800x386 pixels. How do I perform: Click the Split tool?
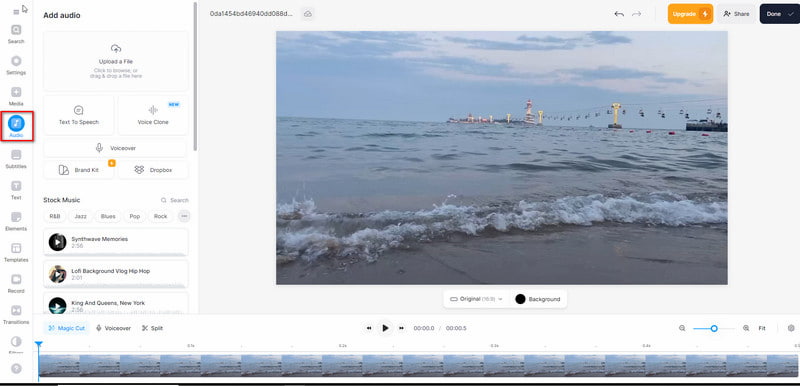click(x=152, y=328)
